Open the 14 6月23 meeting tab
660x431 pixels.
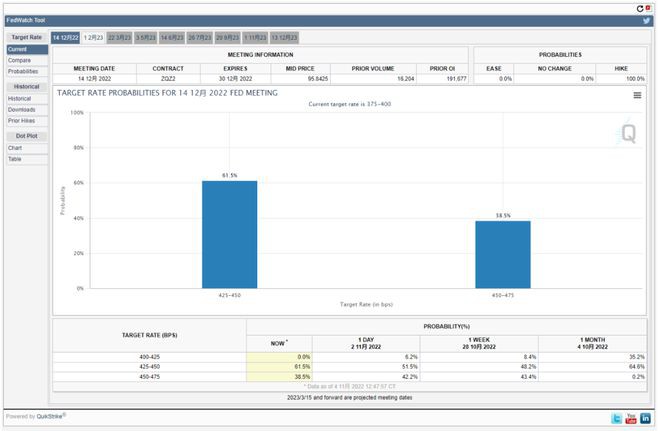[174, 36]
